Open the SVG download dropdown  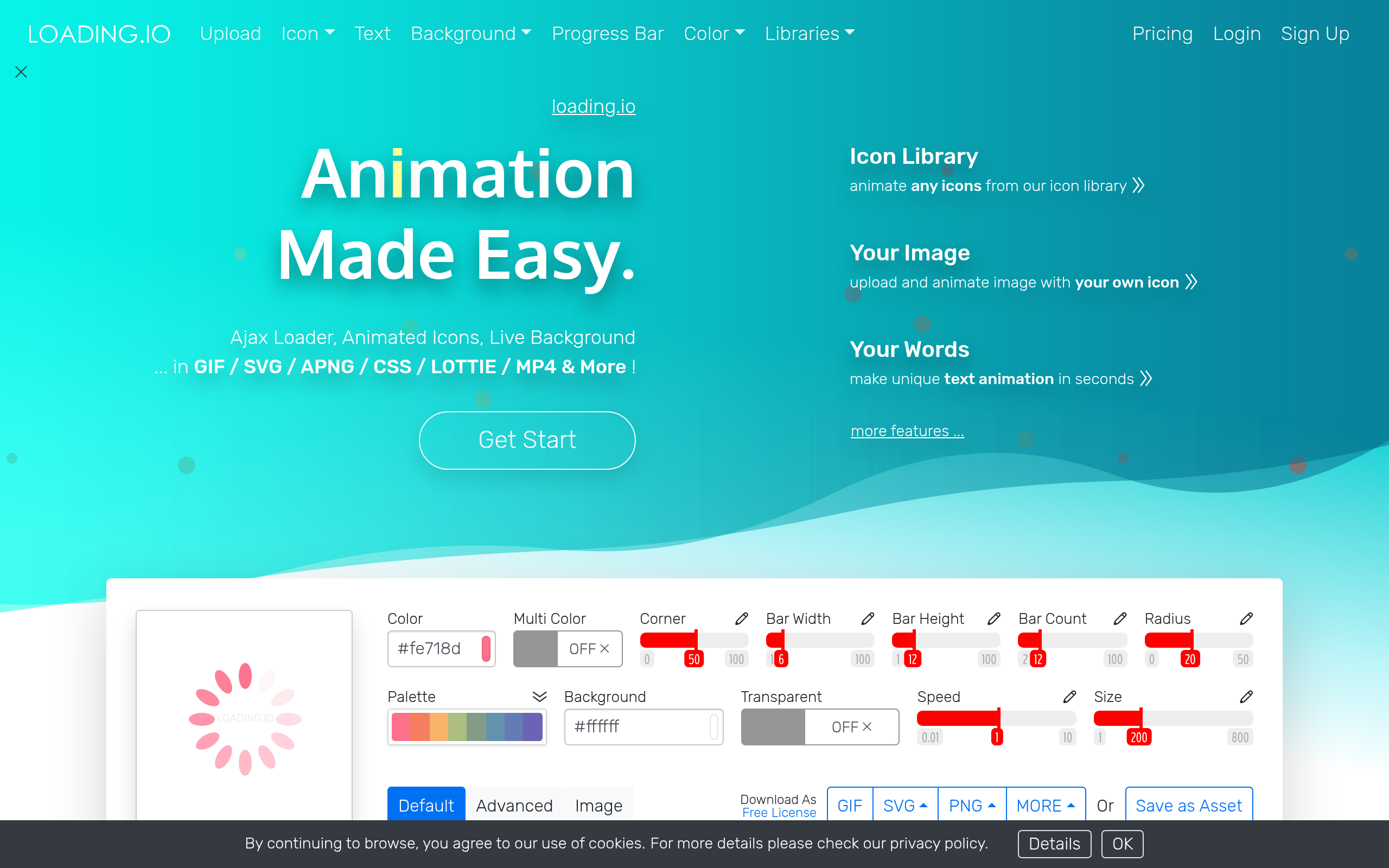pyautogui.click(x=905, y=806)
